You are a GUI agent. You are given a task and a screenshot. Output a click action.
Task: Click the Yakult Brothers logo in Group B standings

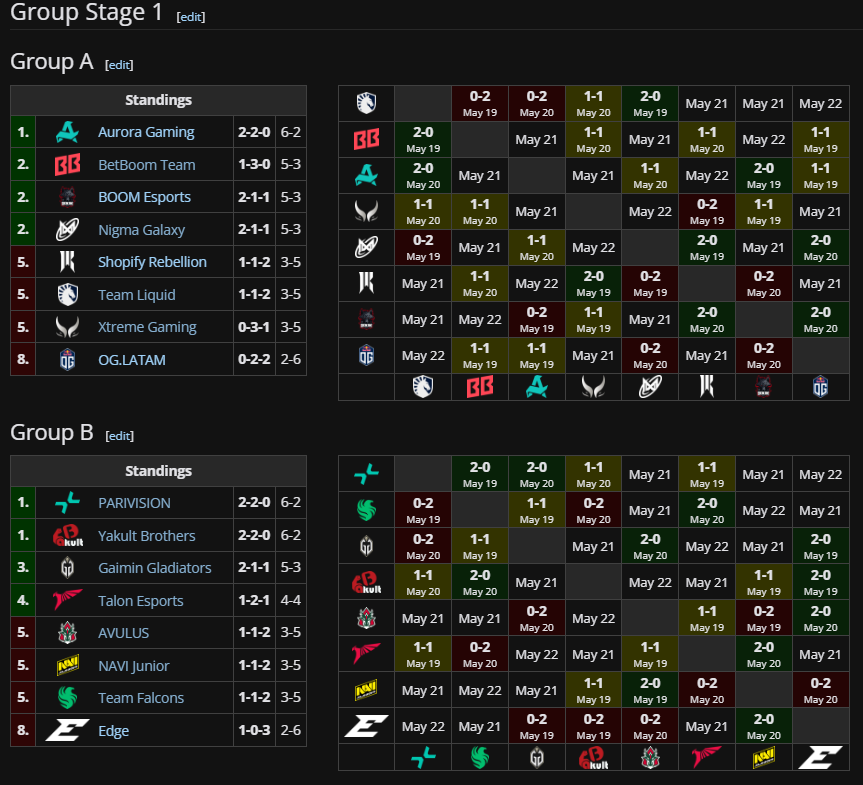coord(68,535)
